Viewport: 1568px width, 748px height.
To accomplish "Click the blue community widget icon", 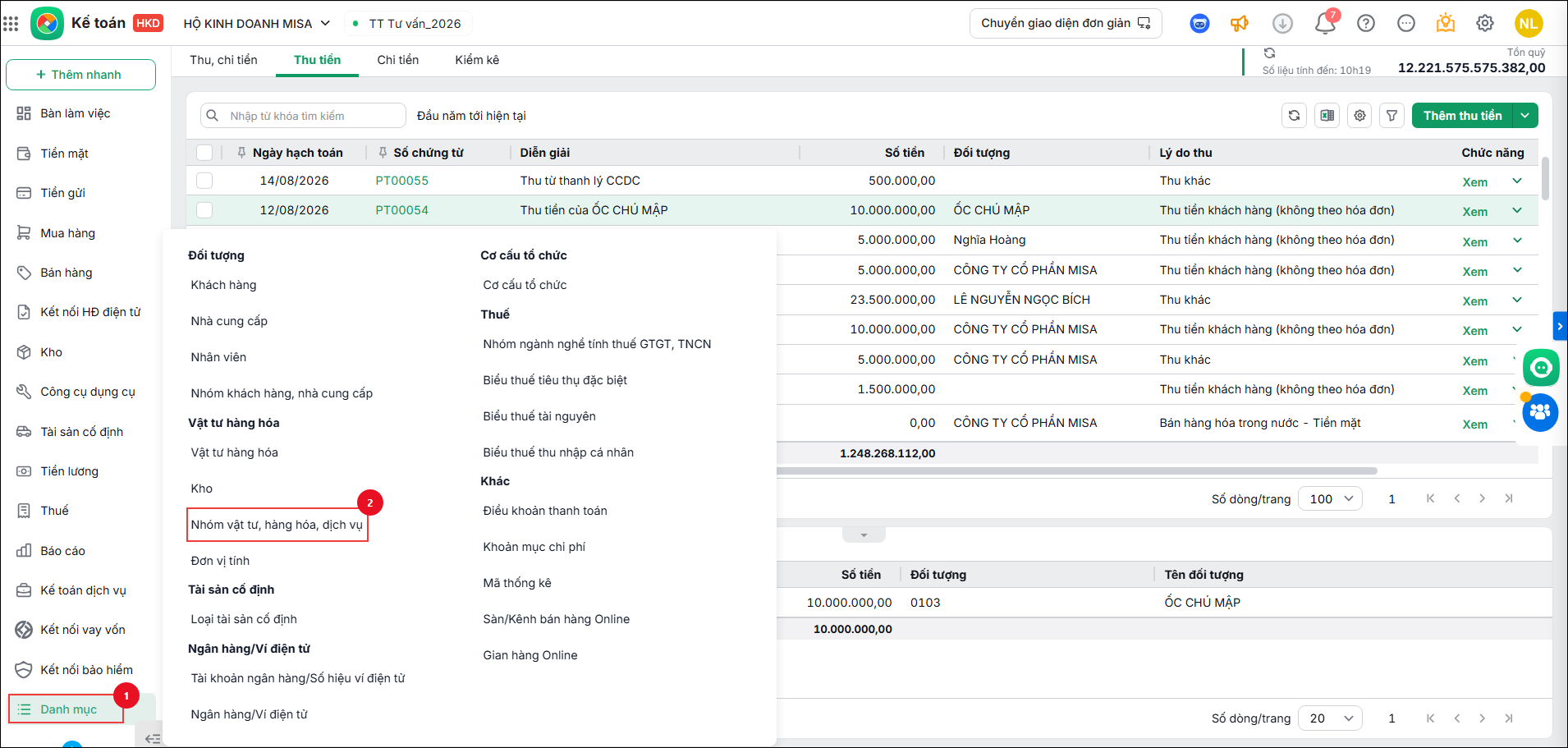I will (x=1541, y=412).
